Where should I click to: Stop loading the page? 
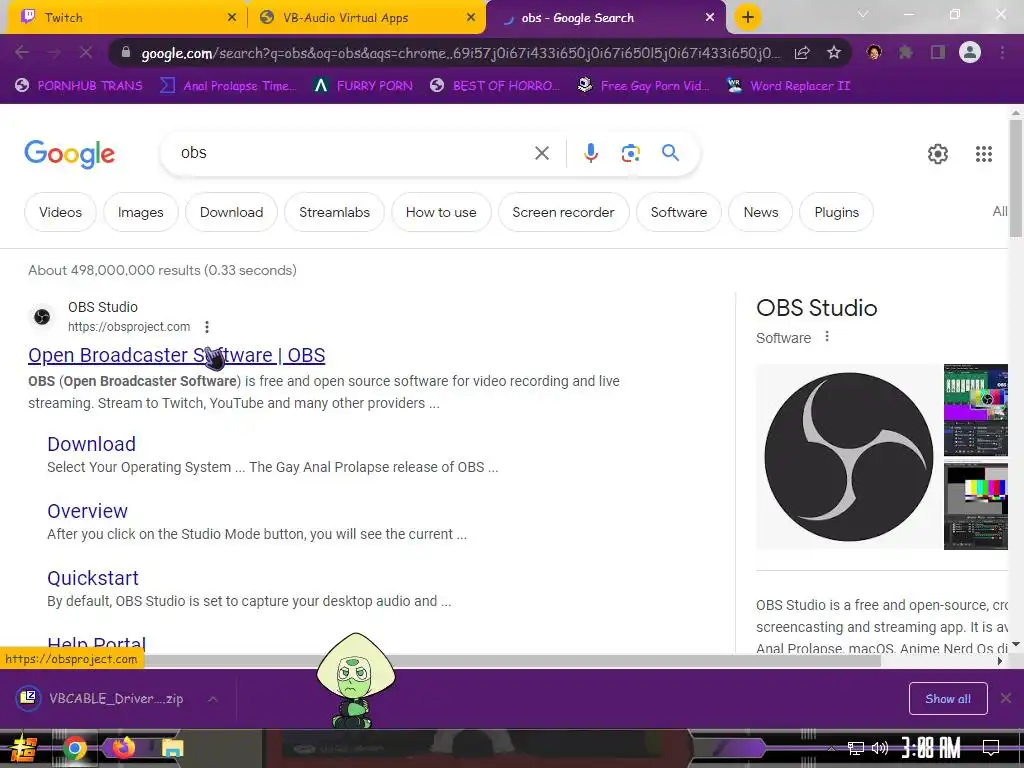click(86, 52)
